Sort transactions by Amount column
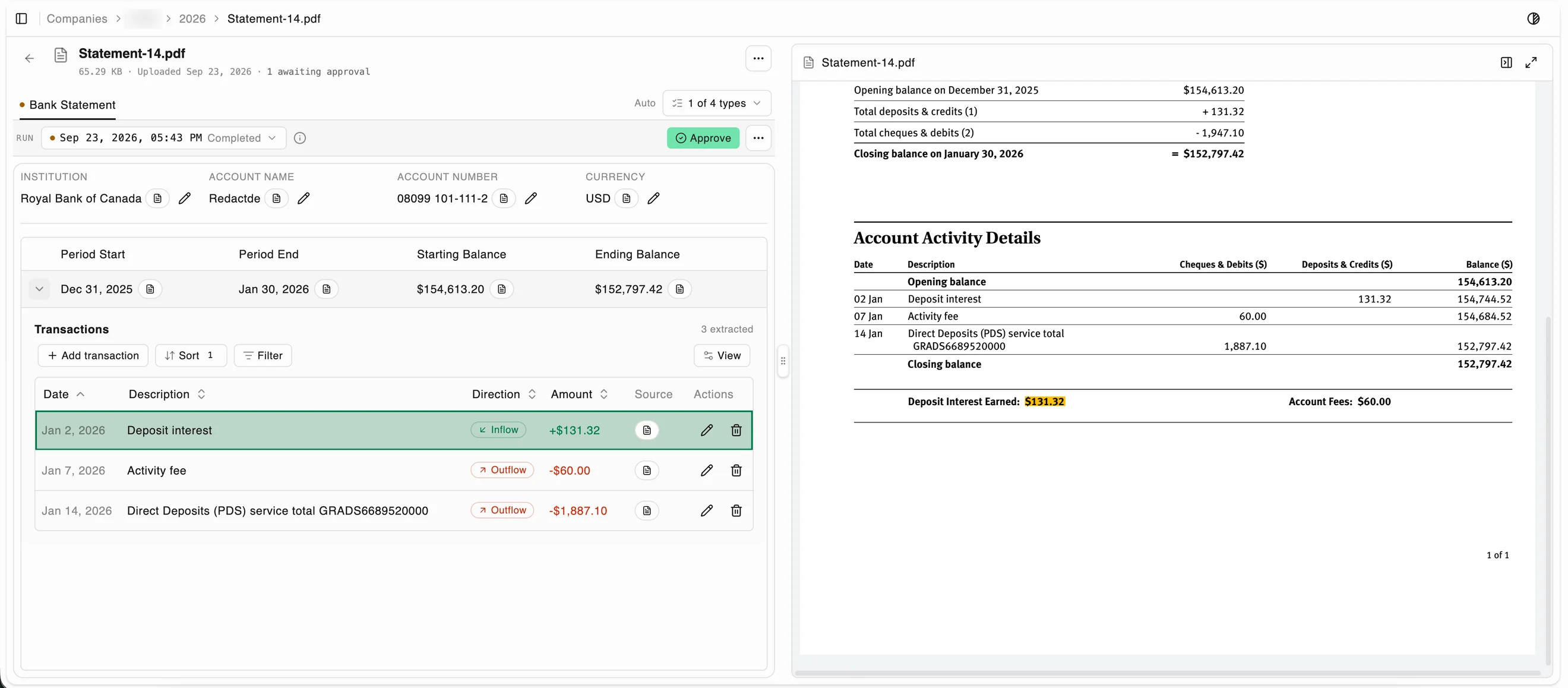 click(x=579, y=395)
